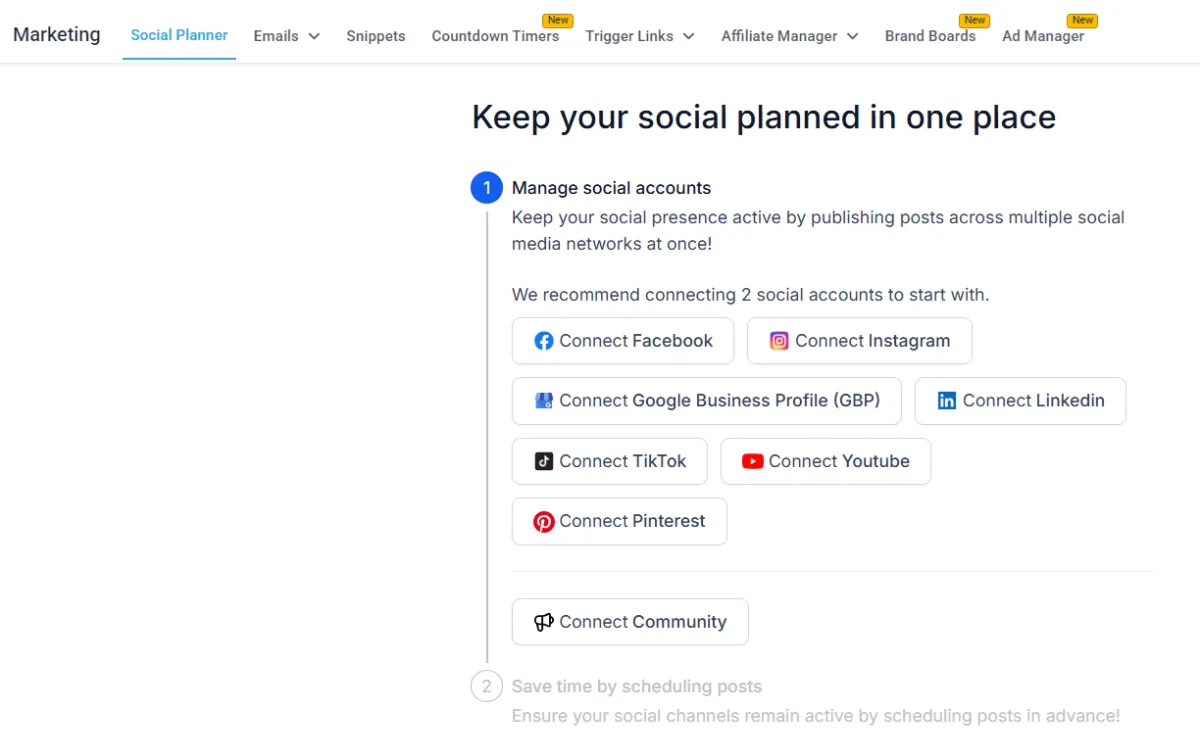
Task: Go to the Brand Boards tab
Action: (930, 36)
